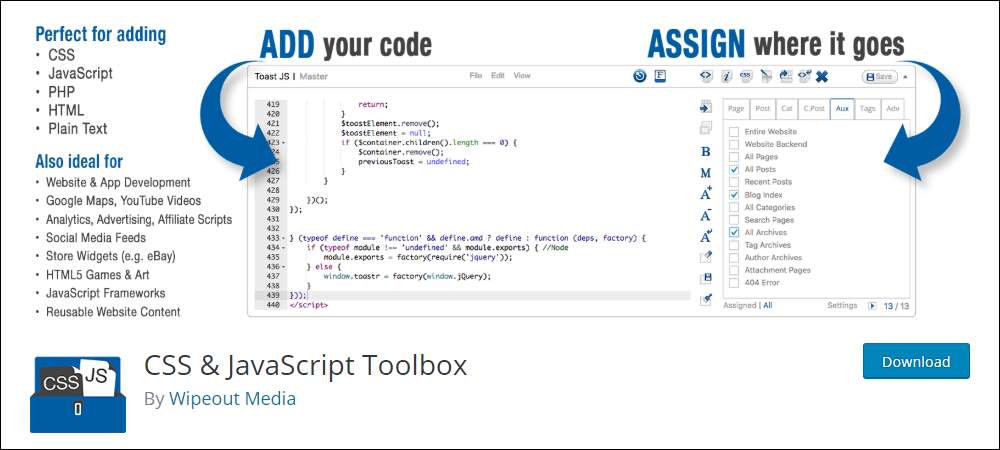1000x450 pixels.
Task: Click the CSS file icon in toolbar
Action: tap(746, 76)
